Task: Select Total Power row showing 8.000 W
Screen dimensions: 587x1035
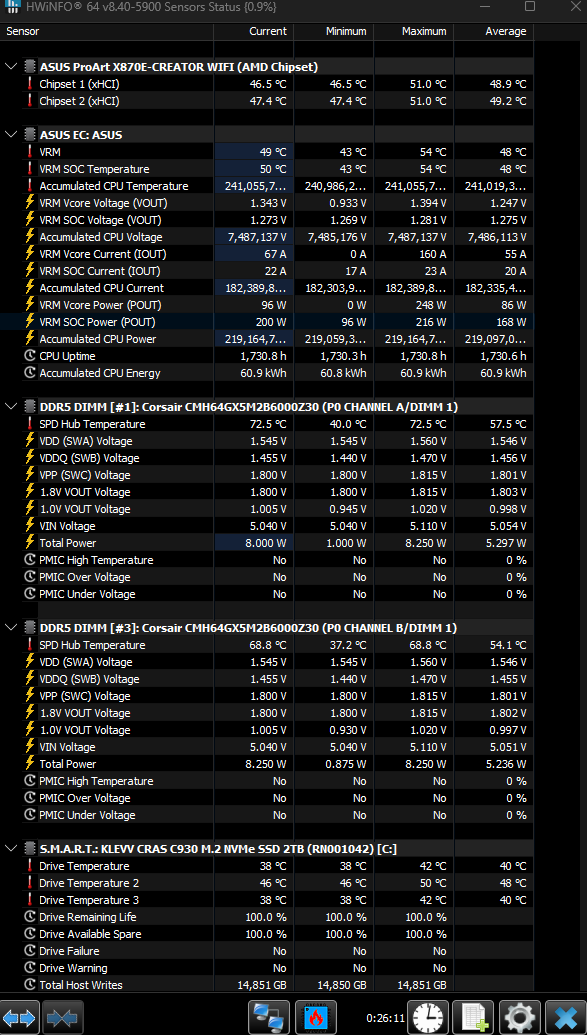Action: point(267,543)
